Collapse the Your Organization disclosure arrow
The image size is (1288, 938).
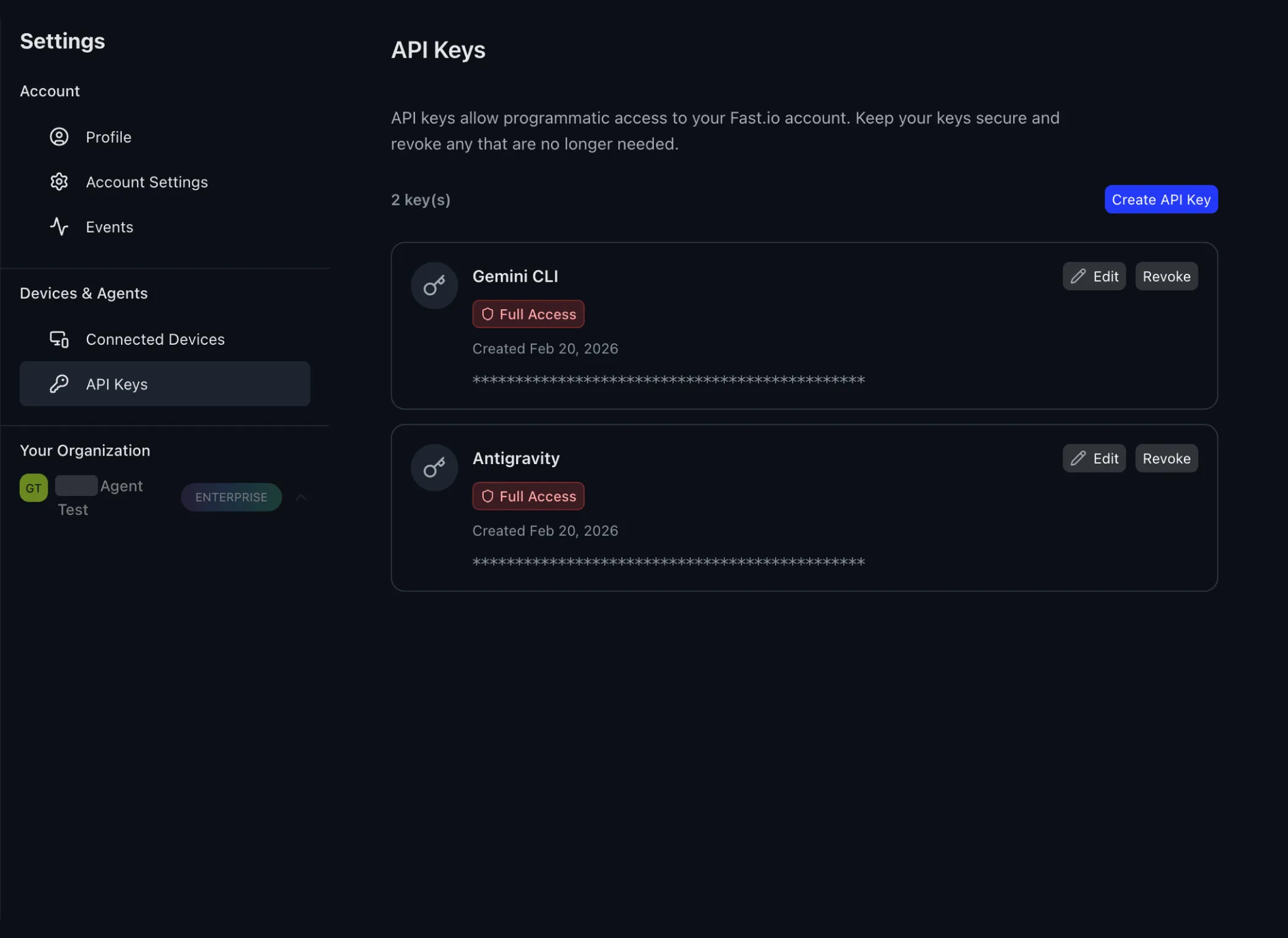click(301, 497)
